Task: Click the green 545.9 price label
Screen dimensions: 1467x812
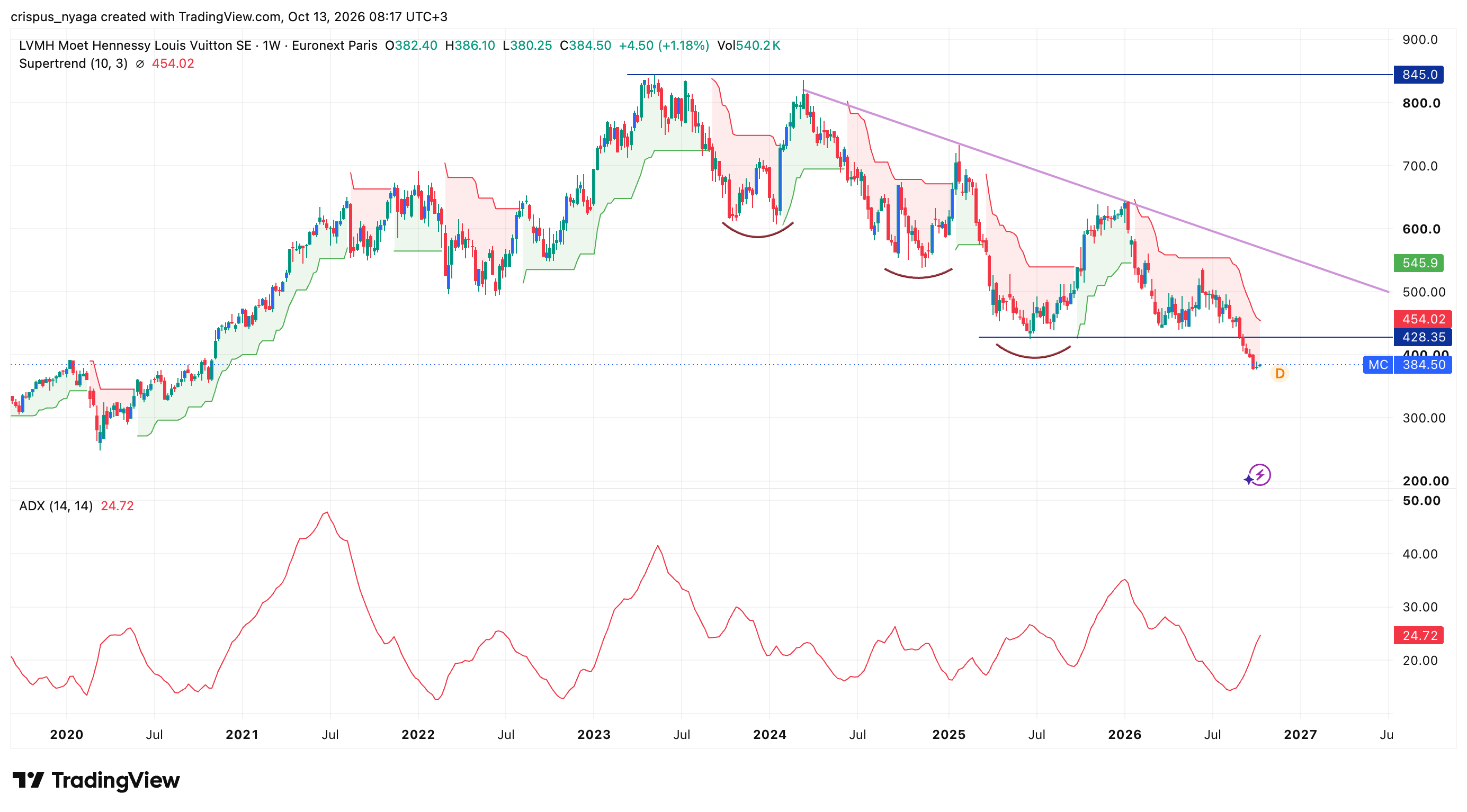Action: 1419,263
